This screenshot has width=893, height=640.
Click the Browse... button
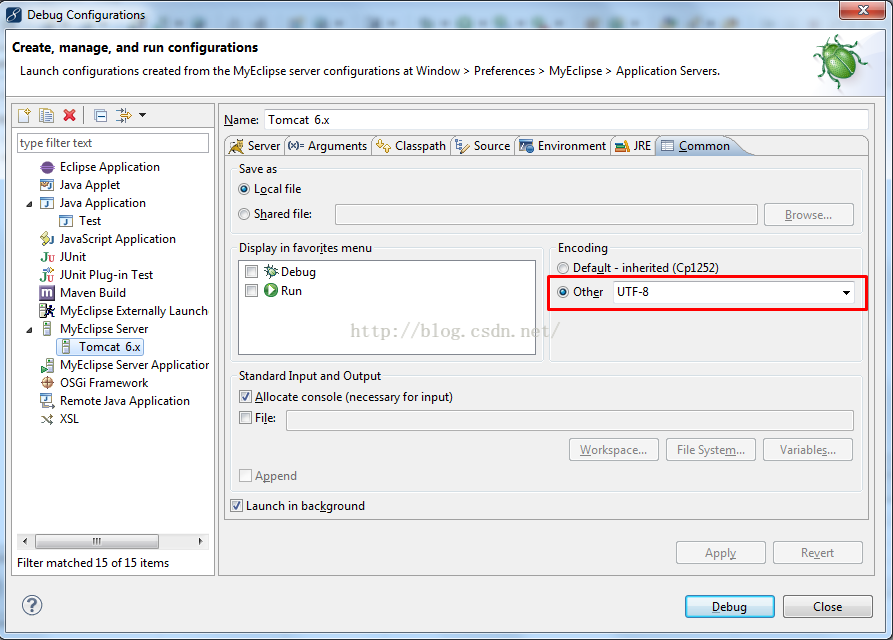[x=809, y=215]
